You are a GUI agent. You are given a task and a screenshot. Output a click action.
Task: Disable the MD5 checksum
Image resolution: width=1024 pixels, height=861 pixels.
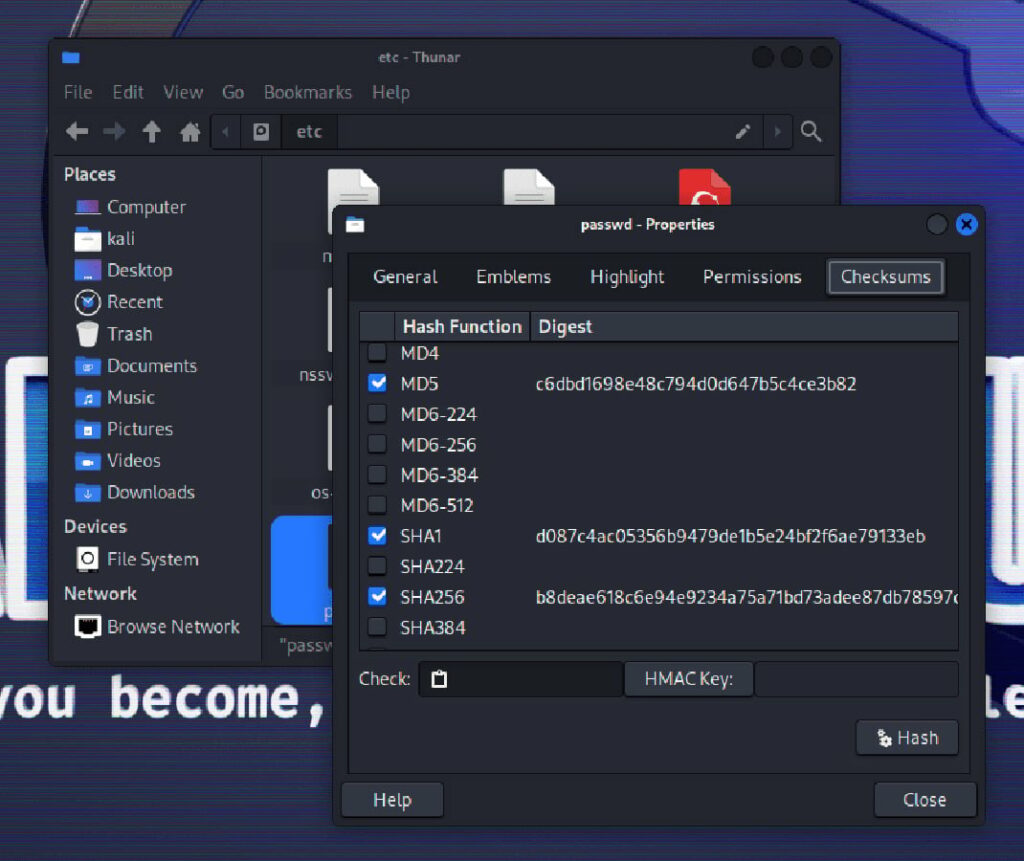377,383
